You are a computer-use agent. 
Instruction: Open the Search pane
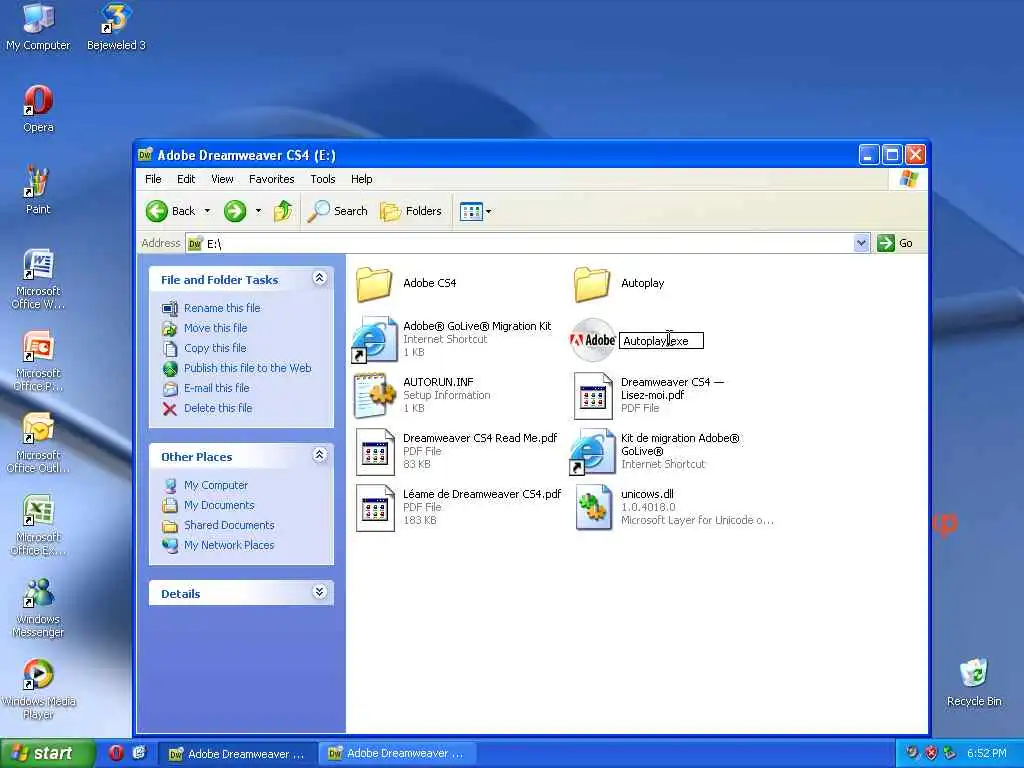tap(338, 211)
